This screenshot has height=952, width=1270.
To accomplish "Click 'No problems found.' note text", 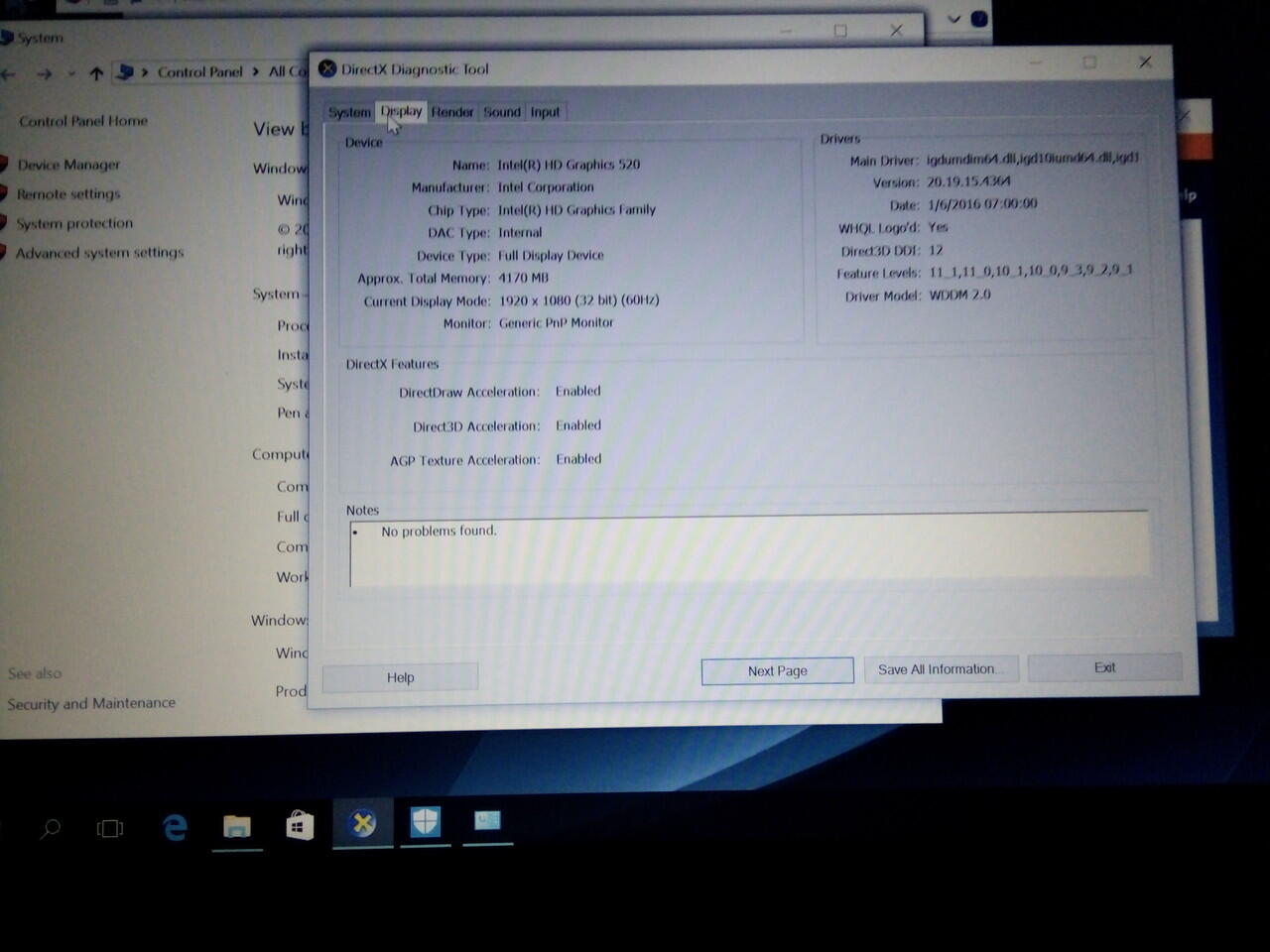I will [x=439, y=532].
